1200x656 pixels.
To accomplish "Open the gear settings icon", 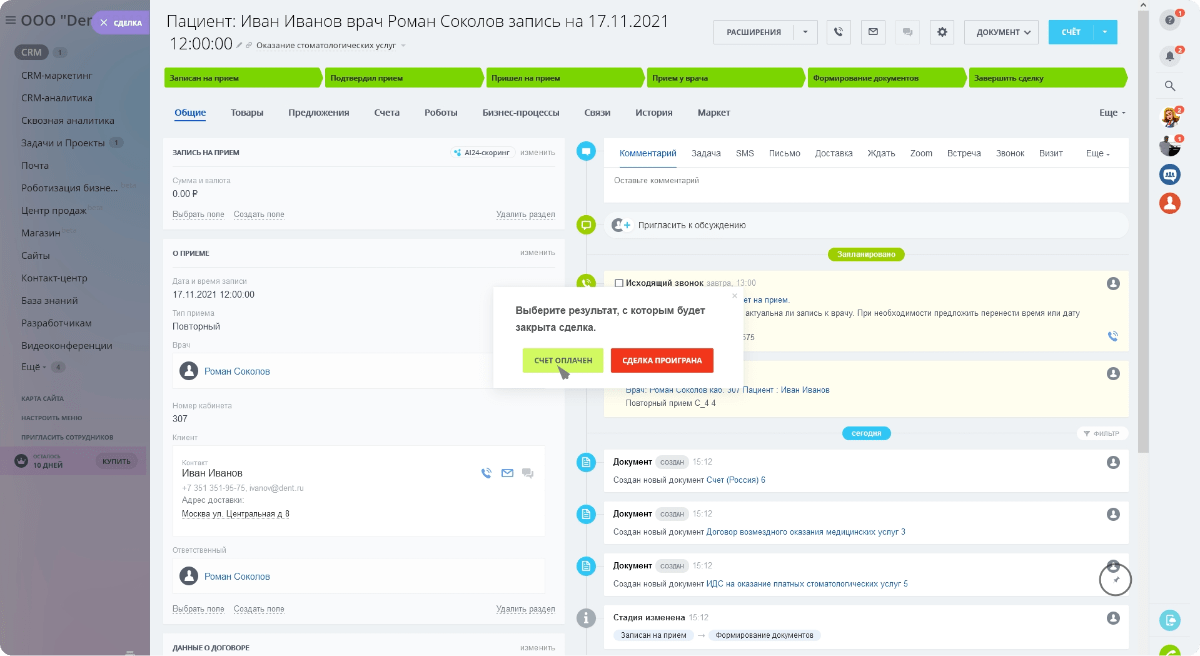I will pyautogui.click(x=941, y=32).
